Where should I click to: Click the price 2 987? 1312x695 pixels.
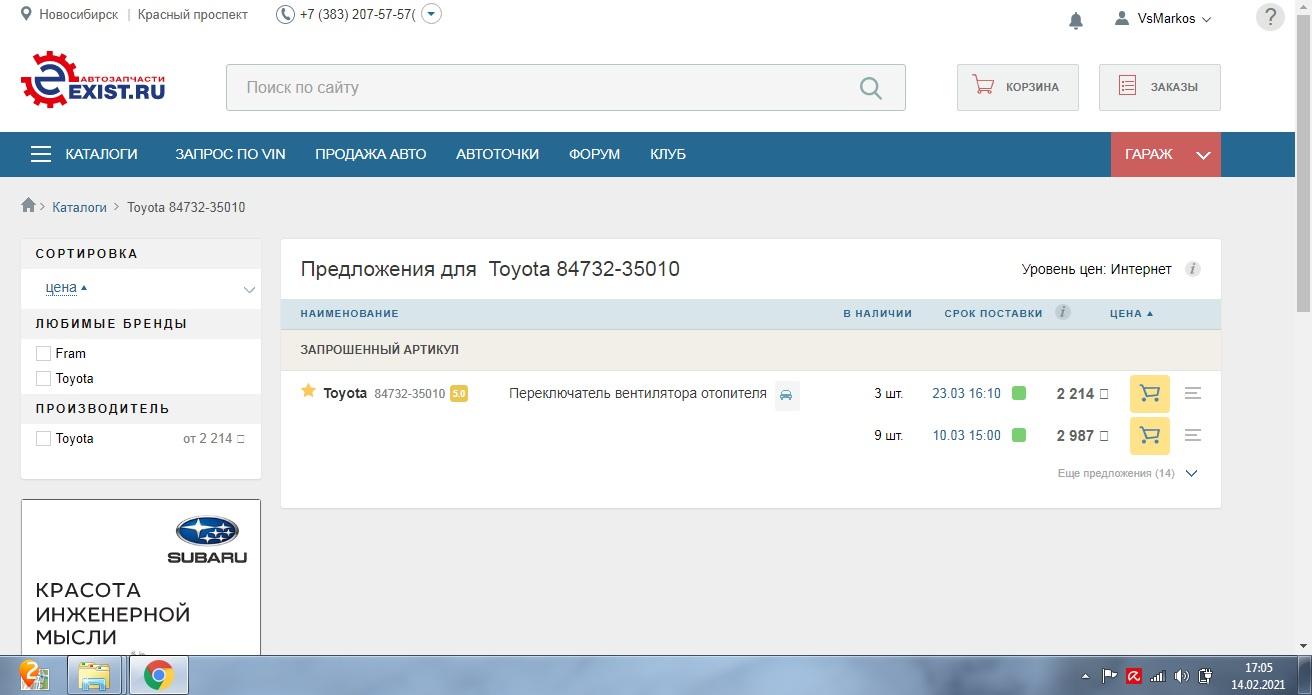click(x=1082, y=436)
